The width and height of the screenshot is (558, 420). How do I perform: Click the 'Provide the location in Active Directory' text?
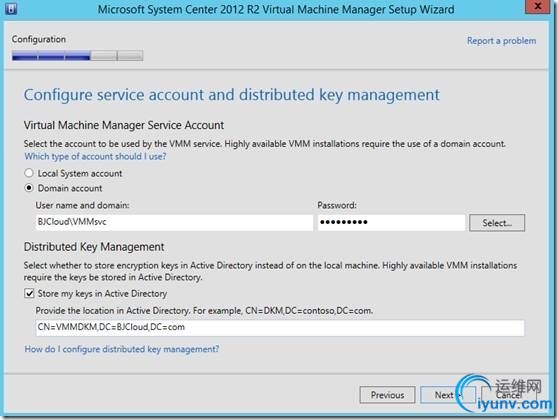(x=204, y=311)
